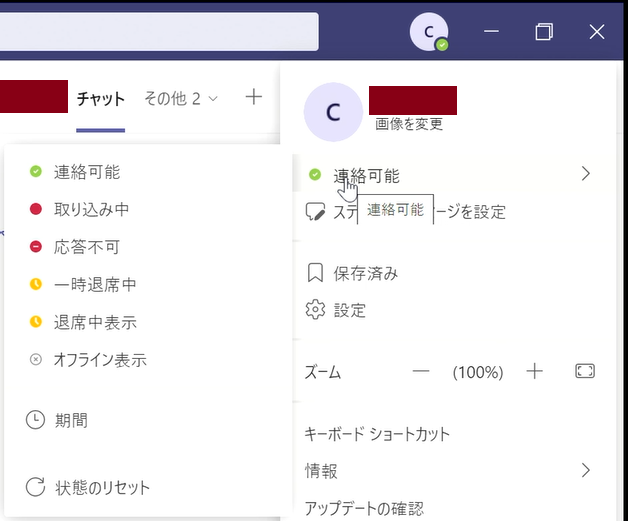This screenshot has width=628, height=521.
Task: Click do-not-disturb icon of 応答不可
Action: (36, 247)
